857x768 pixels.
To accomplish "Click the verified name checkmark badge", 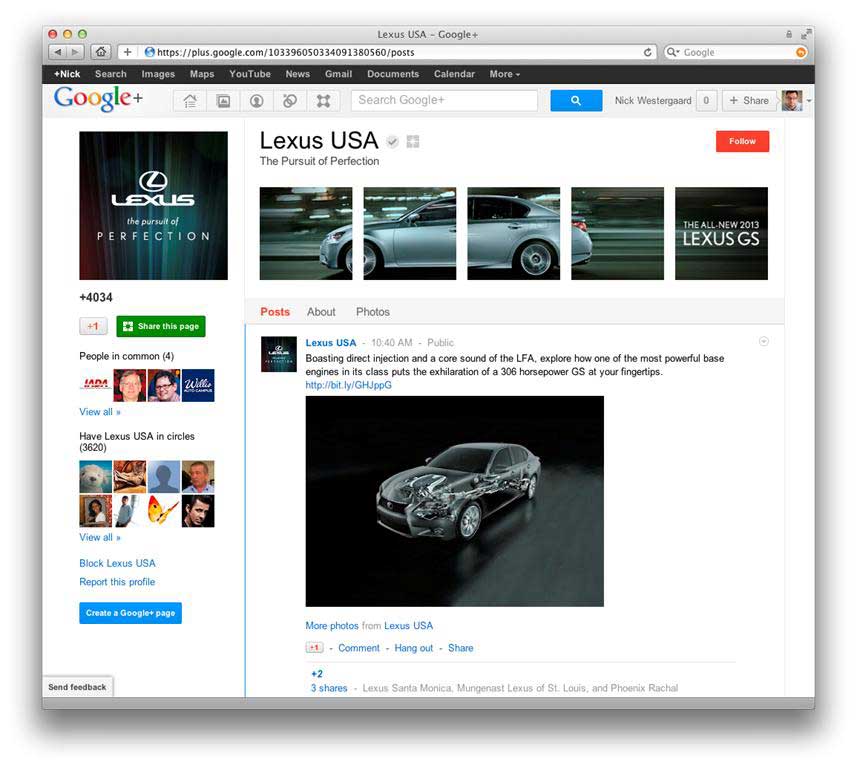I will pos(392,142).
